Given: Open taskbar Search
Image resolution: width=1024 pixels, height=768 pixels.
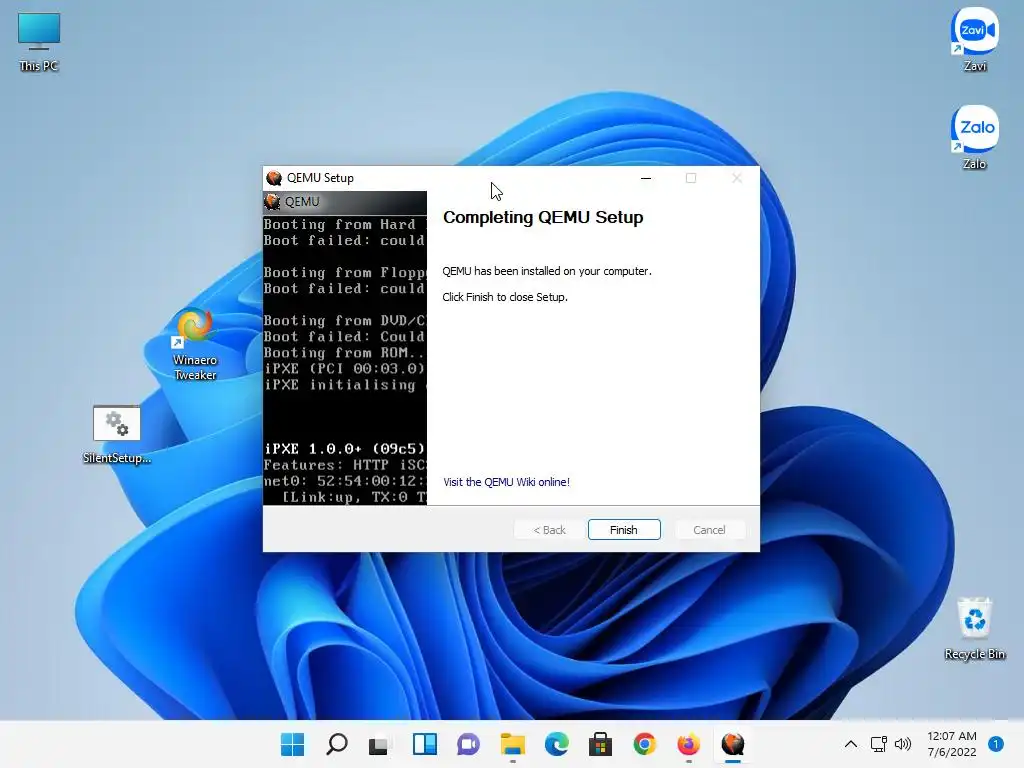Looking at the screenshot, I should click(x=336, y=744).
